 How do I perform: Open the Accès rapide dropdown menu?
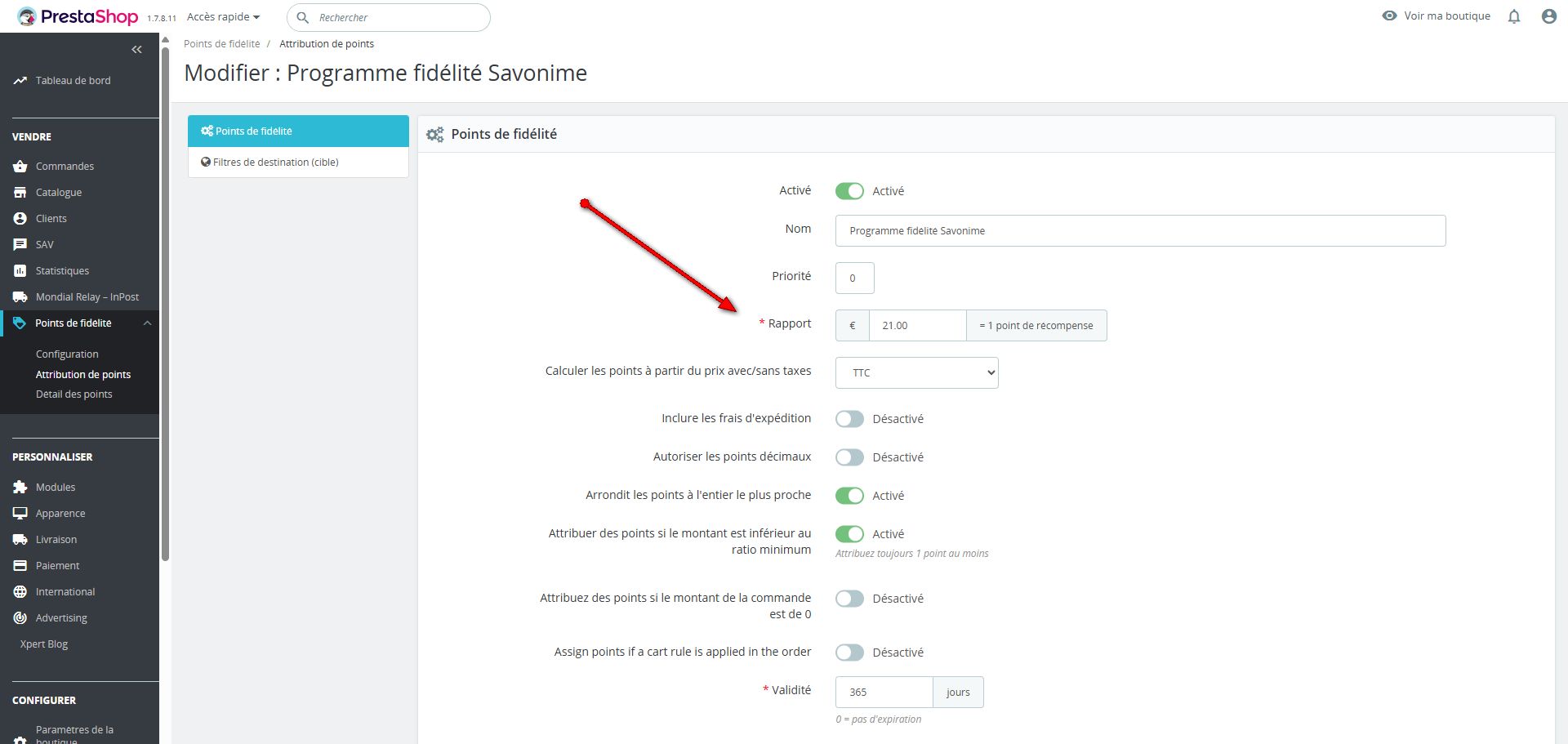[x=223, y=17]
